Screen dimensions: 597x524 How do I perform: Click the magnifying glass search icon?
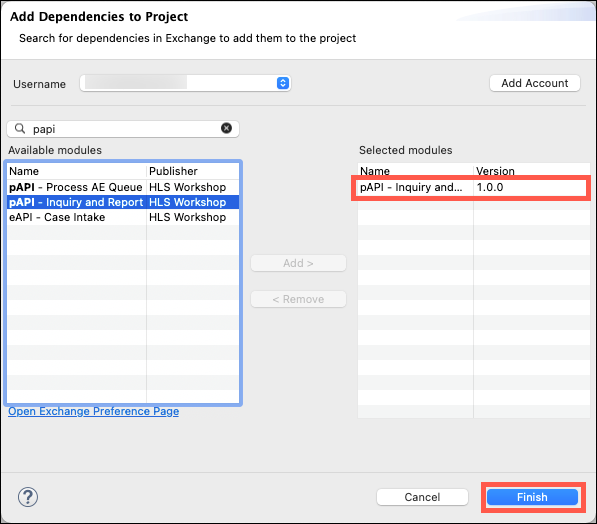click(x=20, y=129)
